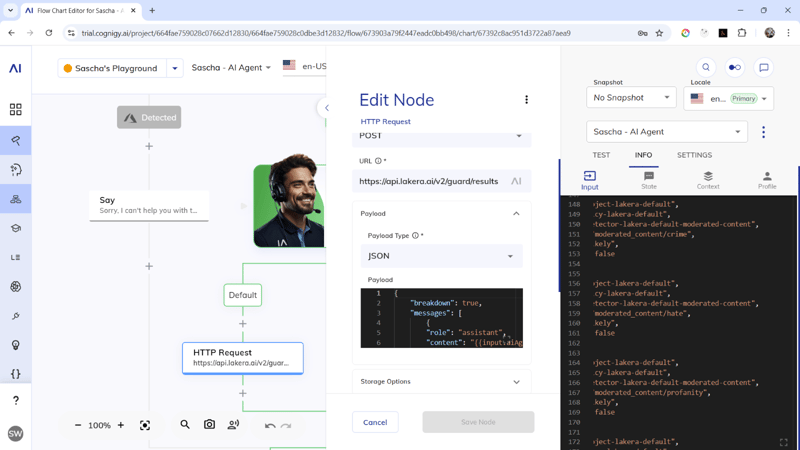The width and height of the screenshot is (800, 450).
Task: Expand fullscreen for the JSON output panel
Action: tap(783, 441)
